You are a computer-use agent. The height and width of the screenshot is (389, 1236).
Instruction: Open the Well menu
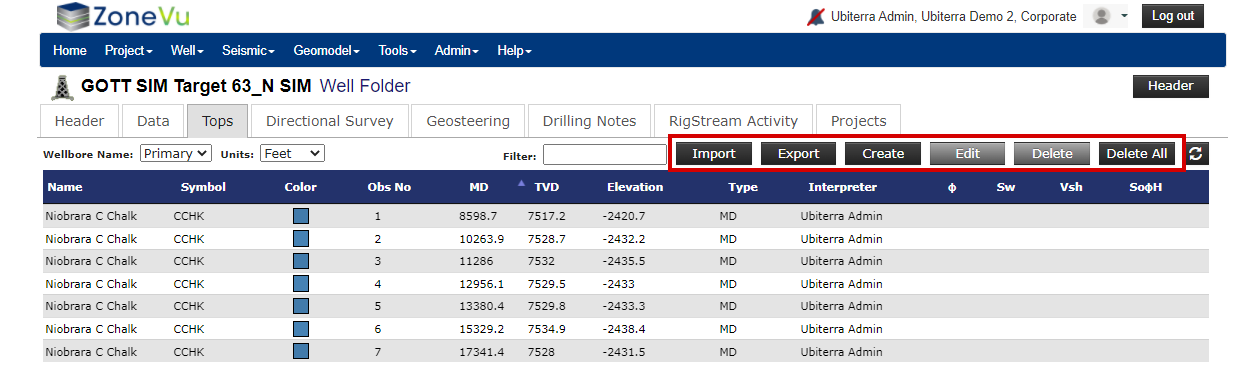coord(187,50)
